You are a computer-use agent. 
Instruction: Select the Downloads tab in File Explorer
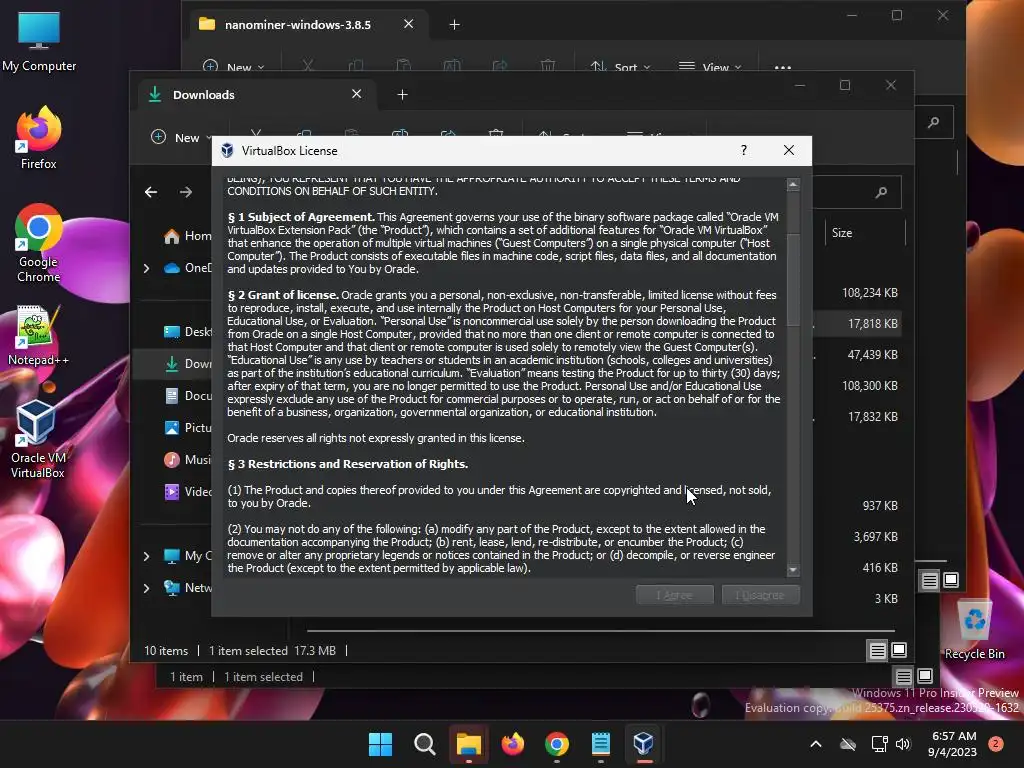tap(255, 95)
